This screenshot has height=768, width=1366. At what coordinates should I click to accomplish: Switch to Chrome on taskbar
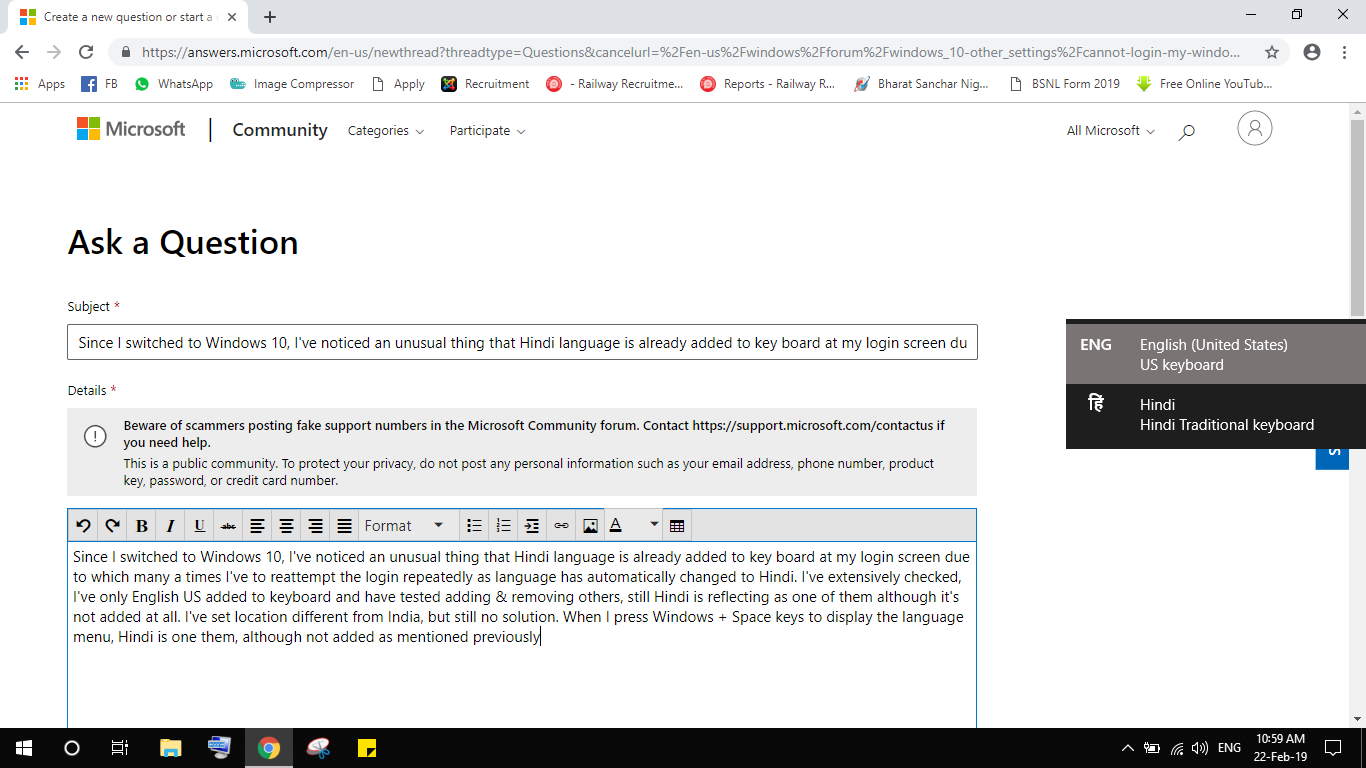click(x=268, y=748)
